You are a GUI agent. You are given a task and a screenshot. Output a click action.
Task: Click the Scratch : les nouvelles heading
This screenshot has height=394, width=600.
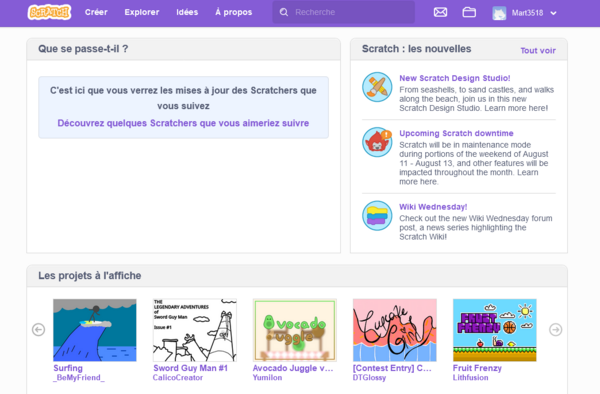pos(416,49)
